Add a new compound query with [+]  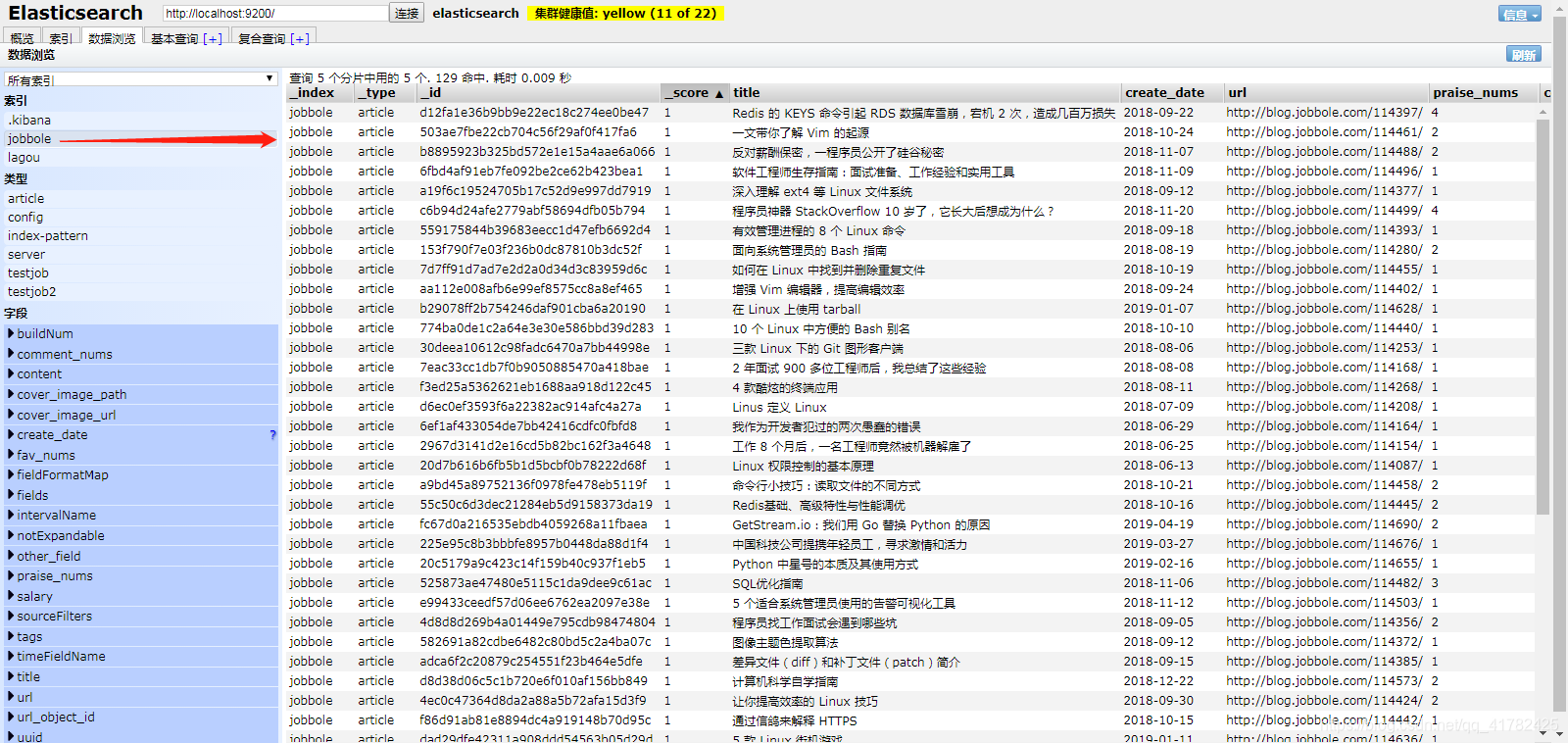coord(299,39)
